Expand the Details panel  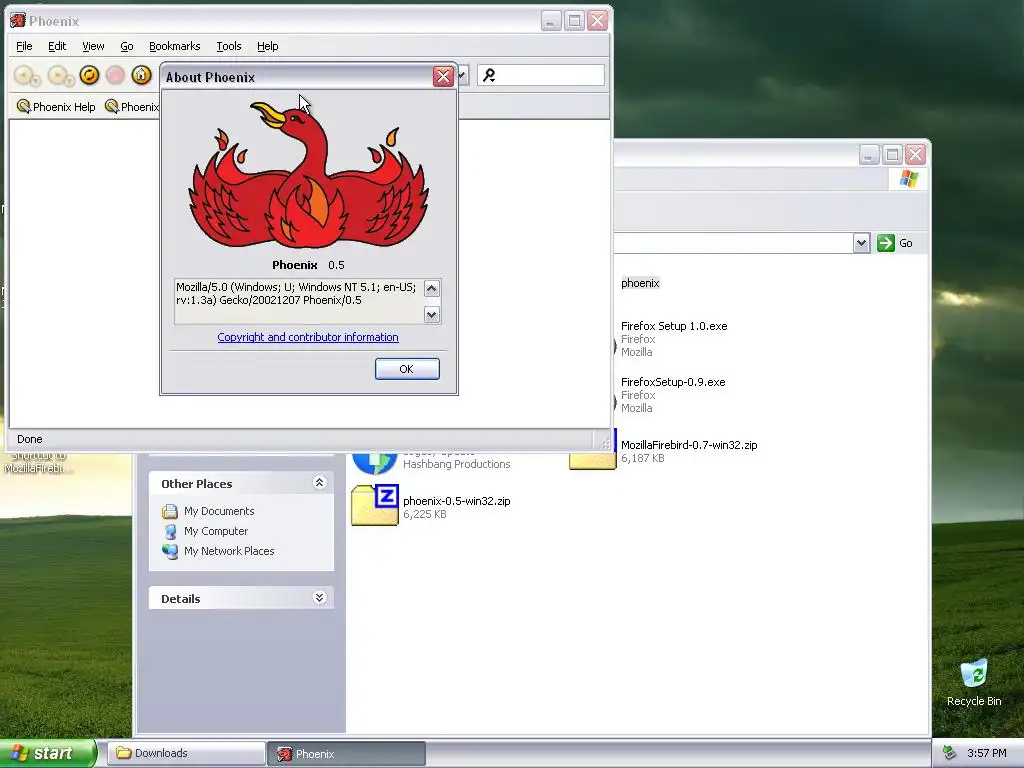(319, 598)
